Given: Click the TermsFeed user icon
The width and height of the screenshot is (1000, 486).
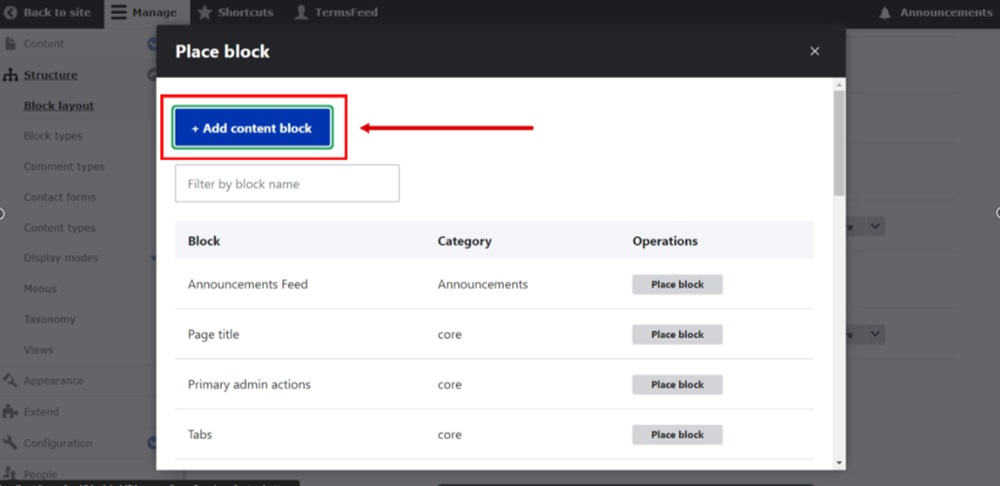Looking at the screenshot, I should click(x=302, y=13).
